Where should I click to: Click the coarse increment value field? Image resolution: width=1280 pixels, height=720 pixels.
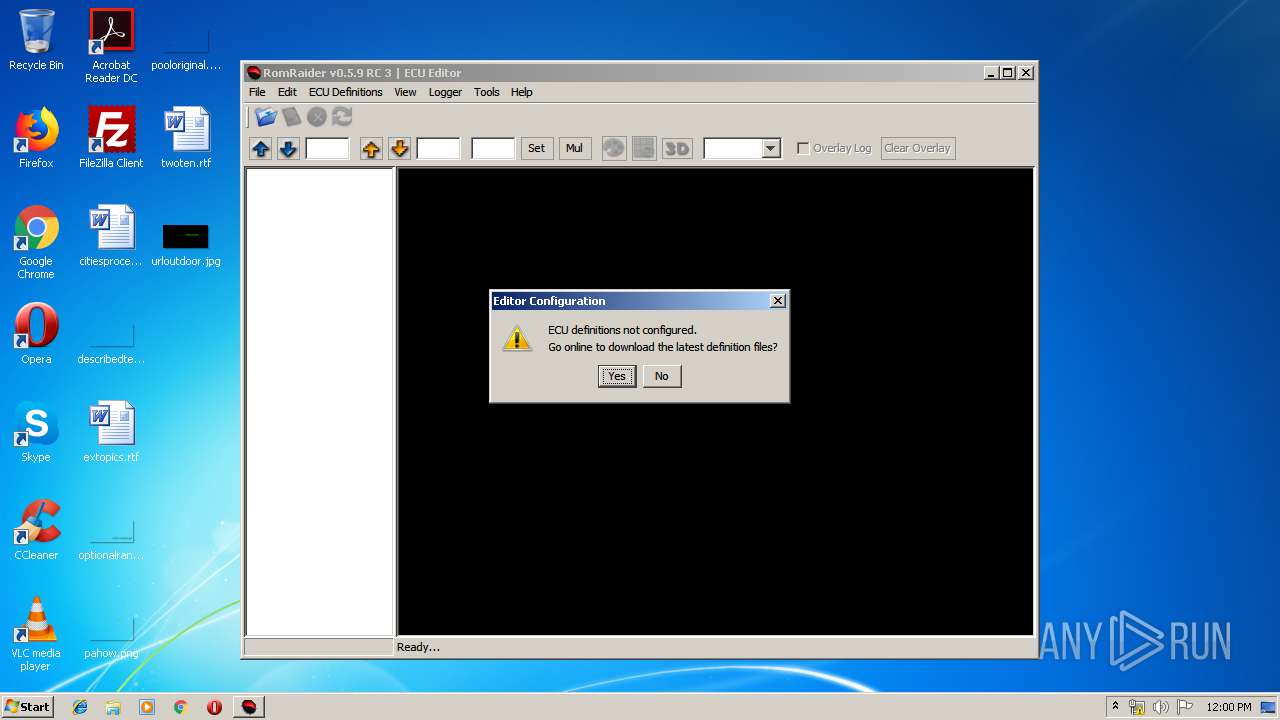click(x=438, y=148)
